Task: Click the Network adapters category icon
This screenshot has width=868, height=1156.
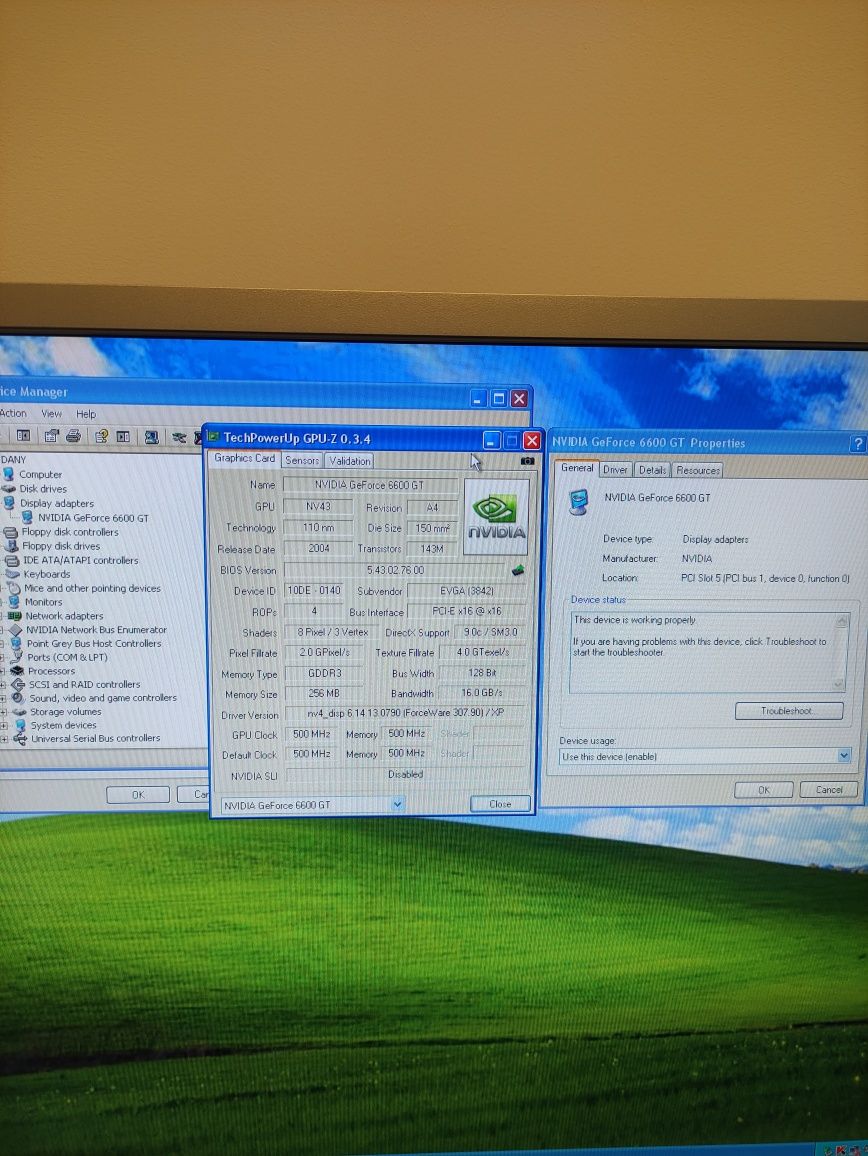Action: click(x=14, y=616)
